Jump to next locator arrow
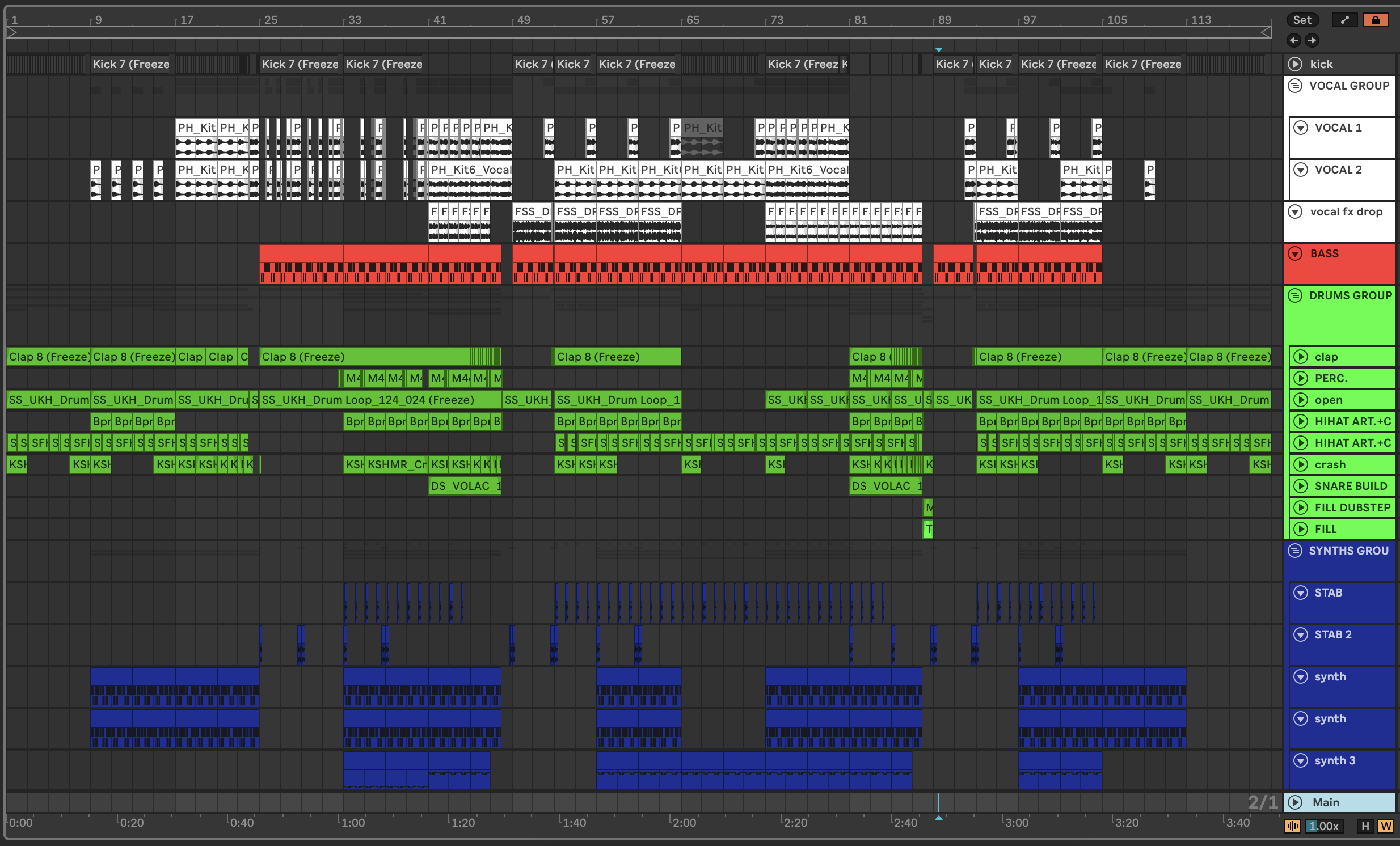1400x846 pixels. pyautogui.click(x=1312, y=40)
